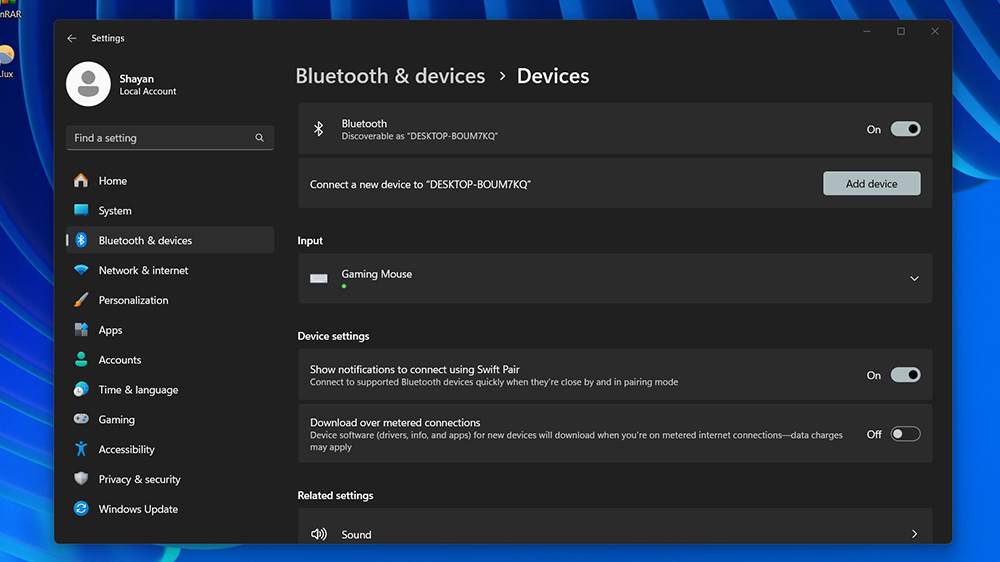The image size is (1000, 562).
Task: Select Time & language in sidebar
Action: click(x=170, y=389)
